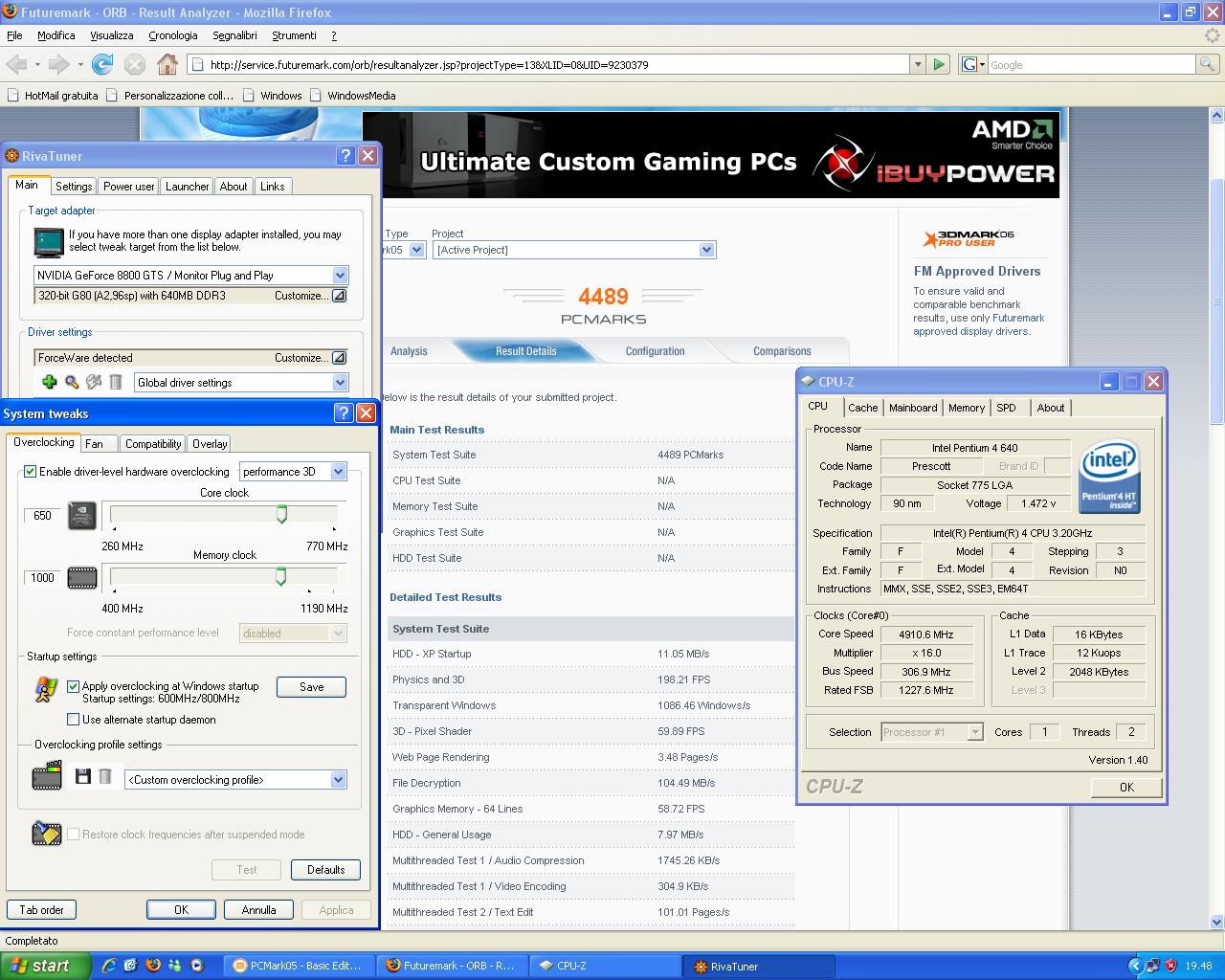Click OK in the System tweaks dialog
The width and height of the screenshot is (1225, 980).
coord(181,910)
